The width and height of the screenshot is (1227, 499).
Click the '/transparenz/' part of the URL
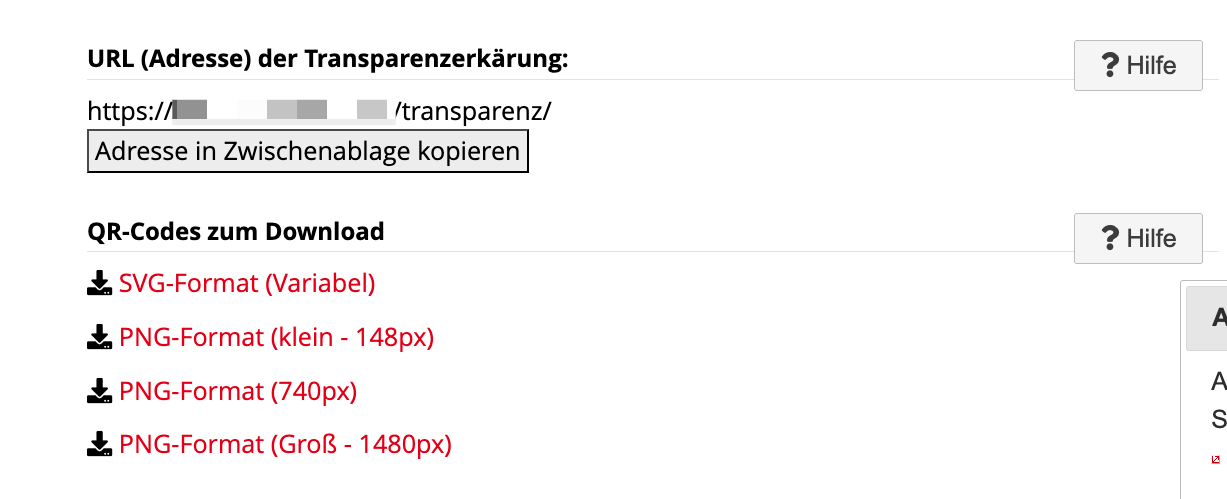tap(473, 110)
